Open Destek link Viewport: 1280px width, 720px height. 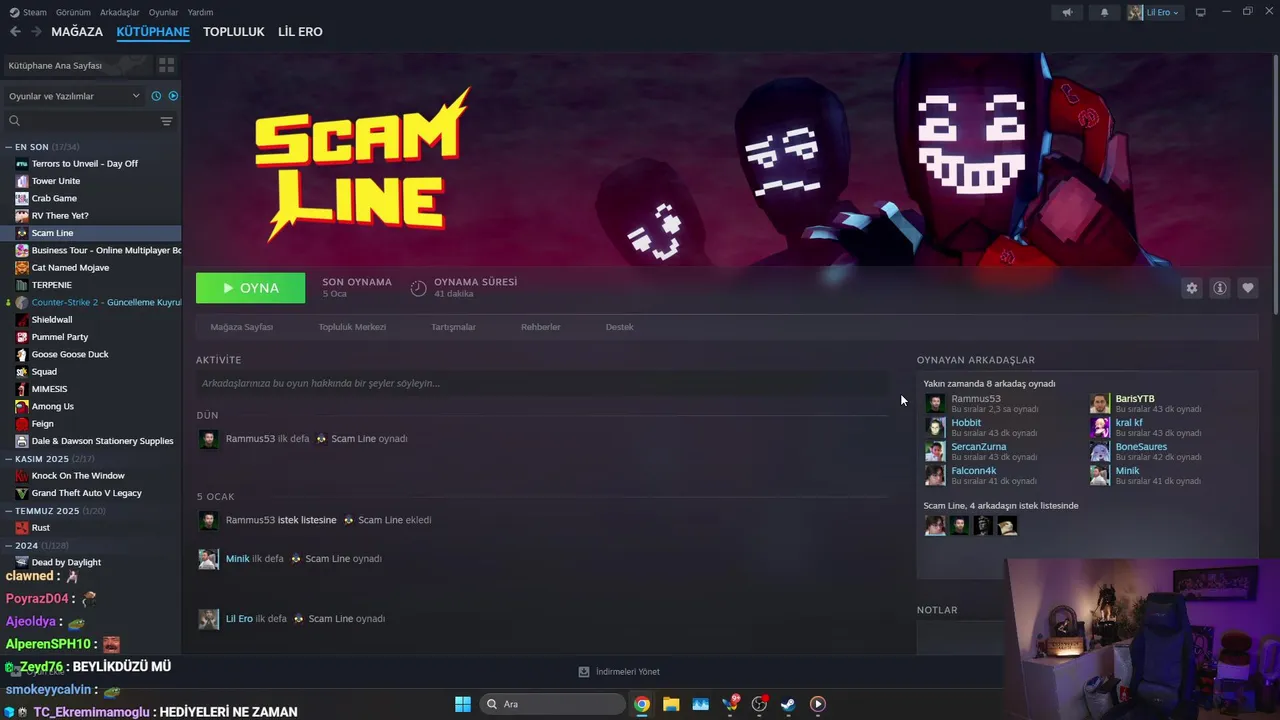pyautogui.click(x=619, y=327)
